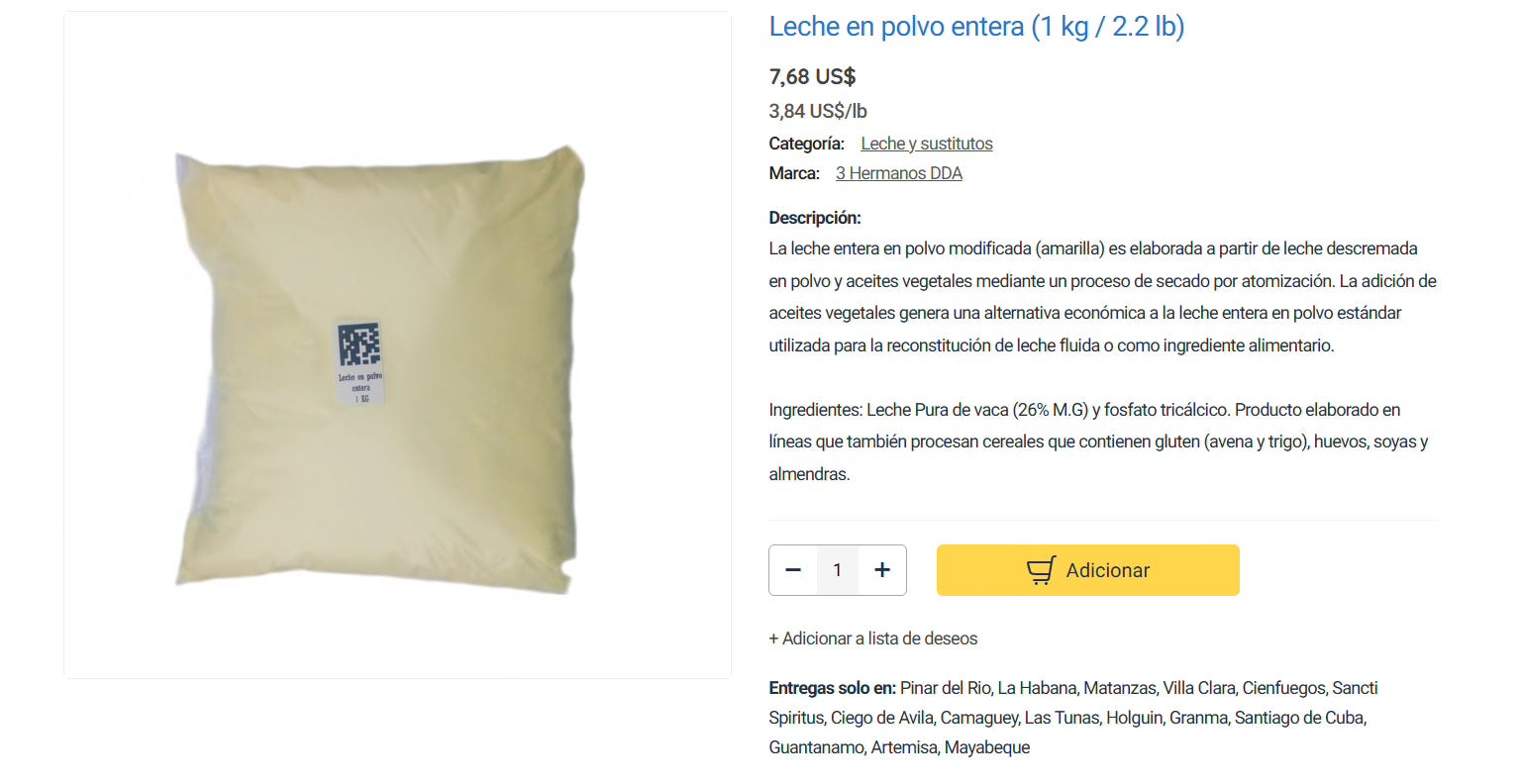This screenshot has height=784, width=1520.
Task: Focus the quantity field showing 1
Action: [x=838, y=570]
